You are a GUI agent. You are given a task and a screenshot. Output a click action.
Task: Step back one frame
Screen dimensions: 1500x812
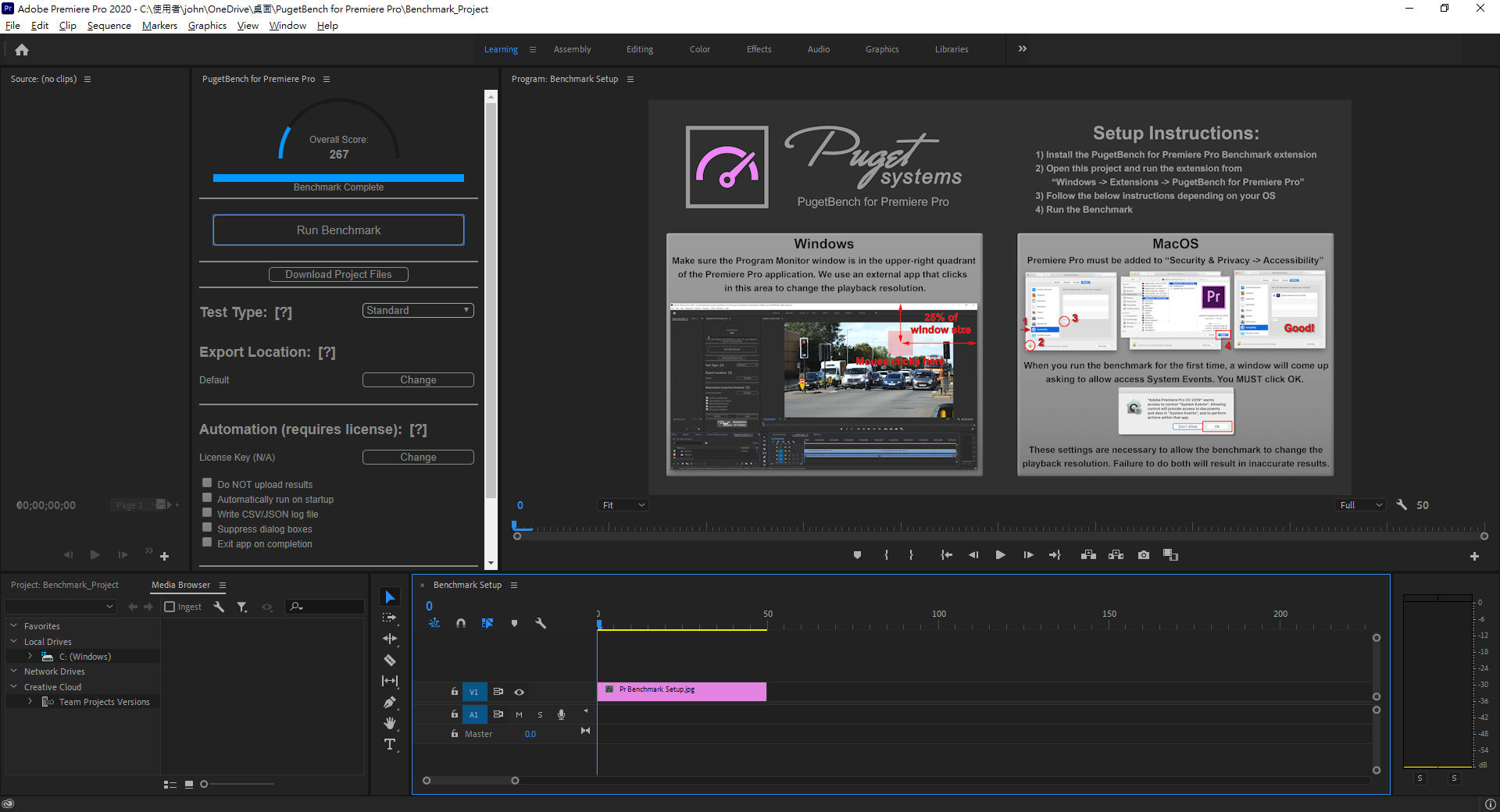(973, 555)
